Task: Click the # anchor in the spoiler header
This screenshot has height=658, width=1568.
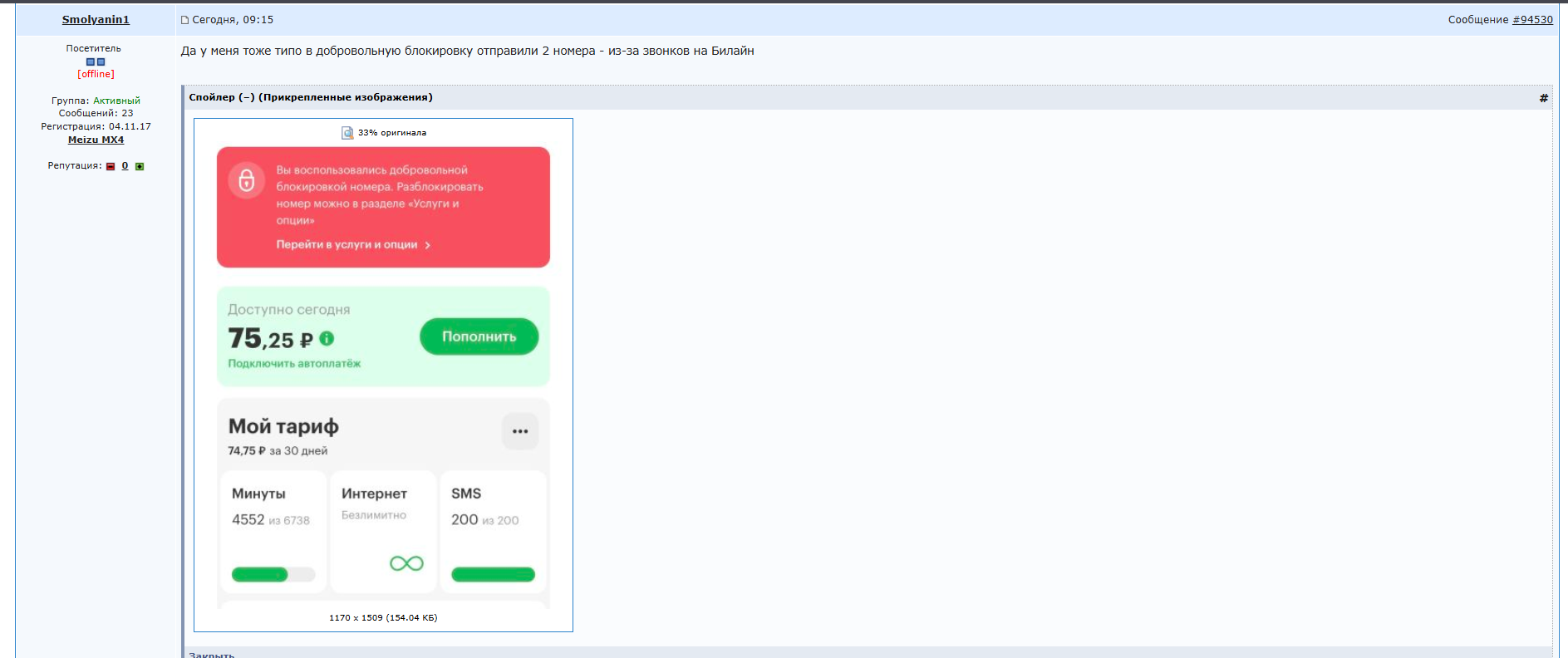Action: point(1543,98)
